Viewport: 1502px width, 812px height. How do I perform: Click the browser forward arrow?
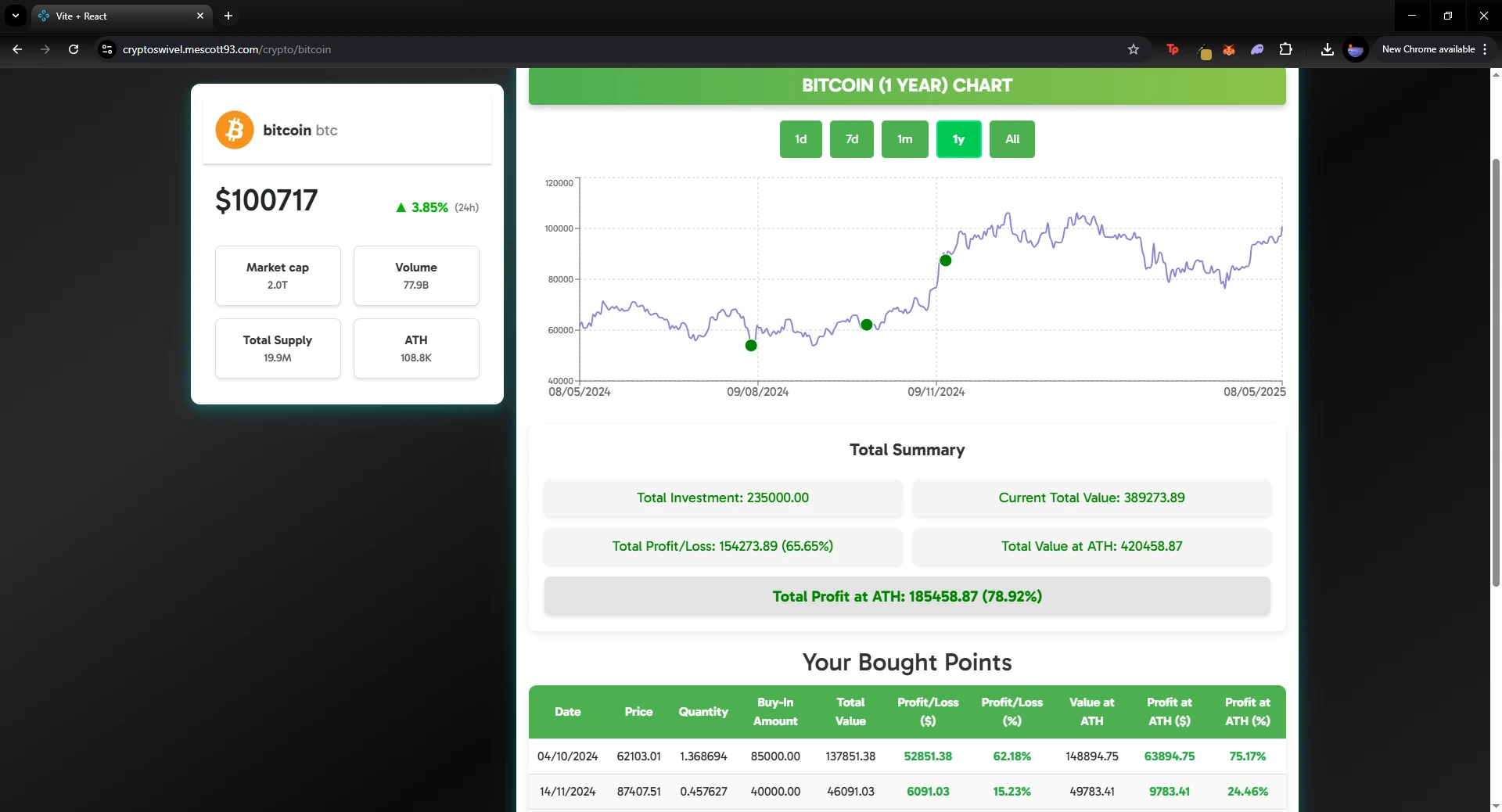click(x=45, y=49)
